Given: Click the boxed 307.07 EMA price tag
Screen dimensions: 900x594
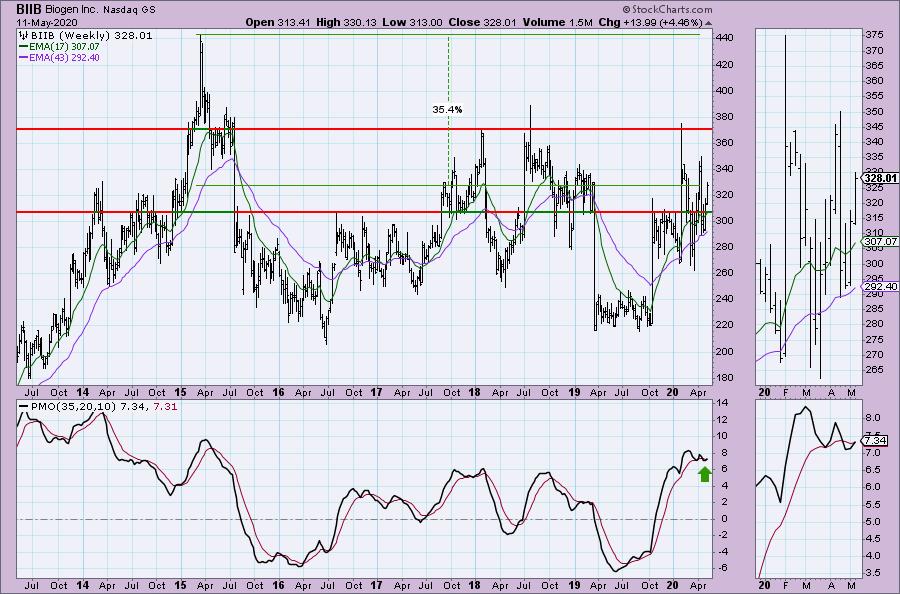Looking at the screenshot, I should pos(882,242).
